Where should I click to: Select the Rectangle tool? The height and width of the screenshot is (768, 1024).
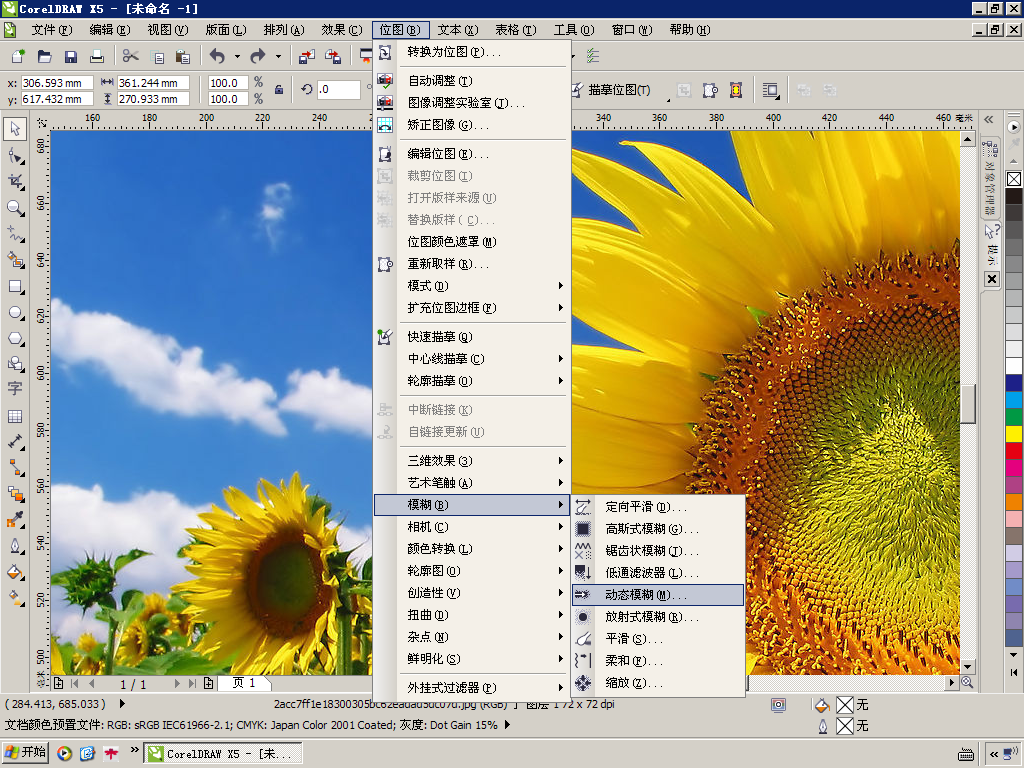(15, 286)
